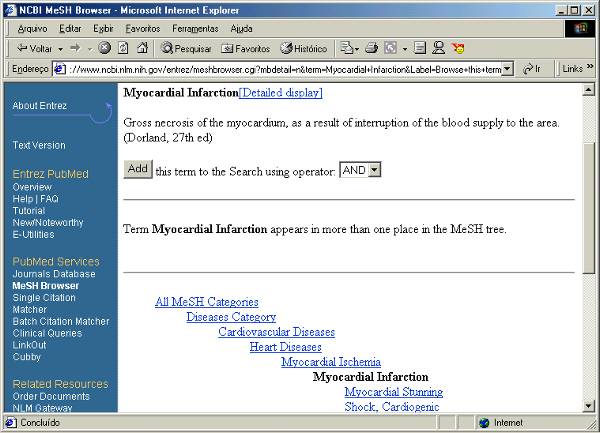
Task: Open the Favoritos menu
Action: [x=143, y=29]
